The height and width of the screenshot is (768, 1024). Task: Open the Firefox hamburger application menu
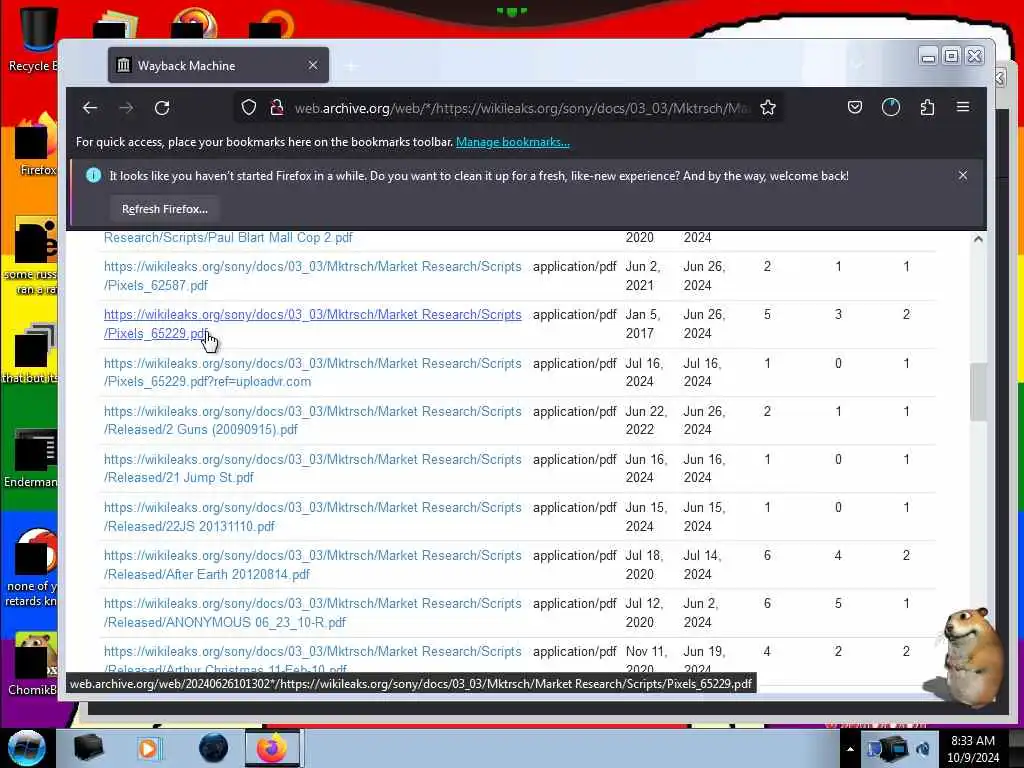(963, 106)
